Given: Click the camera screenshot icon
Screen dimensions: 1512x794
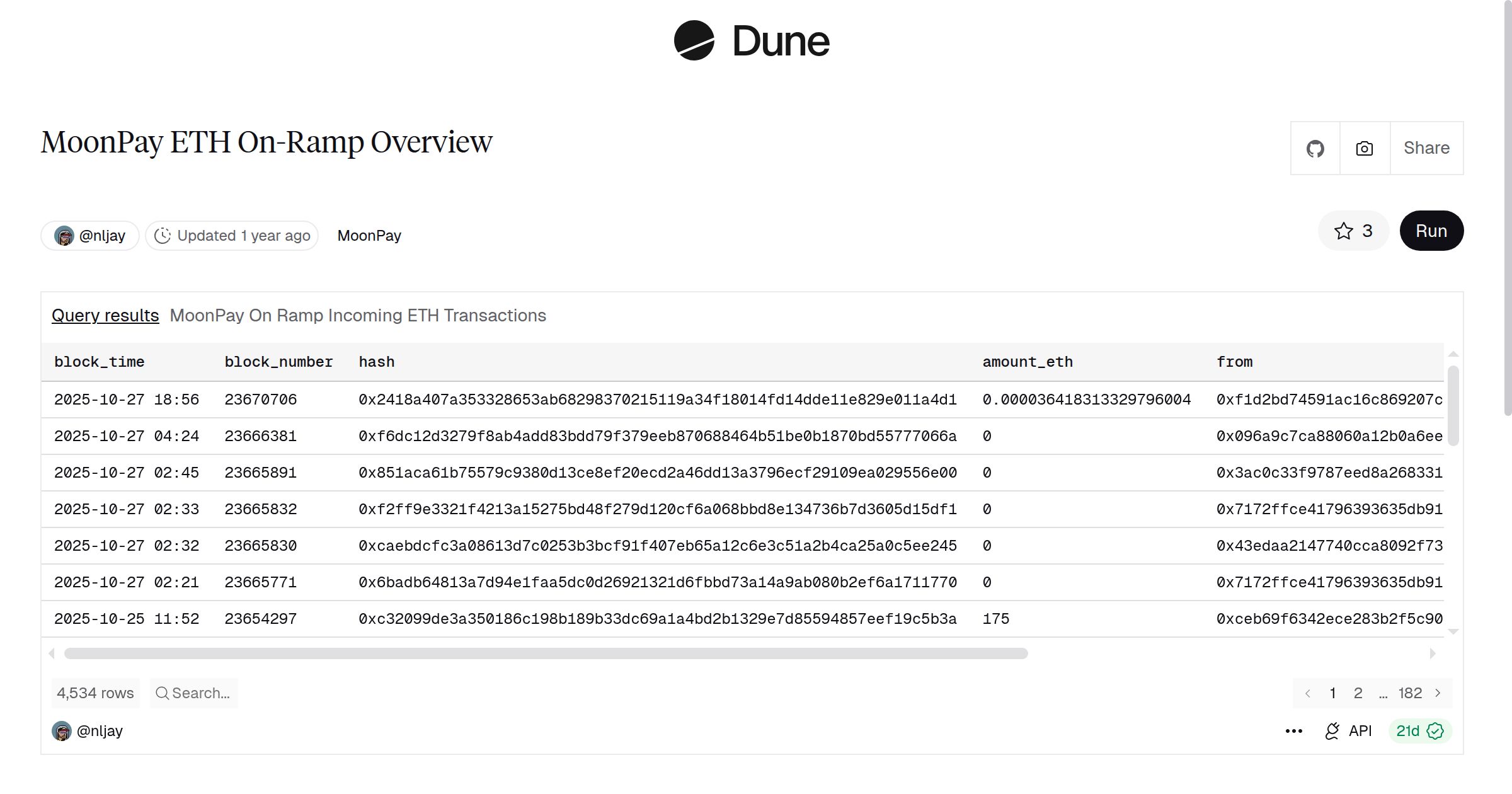Looking at the screenshot, I should click(1364, 149).
